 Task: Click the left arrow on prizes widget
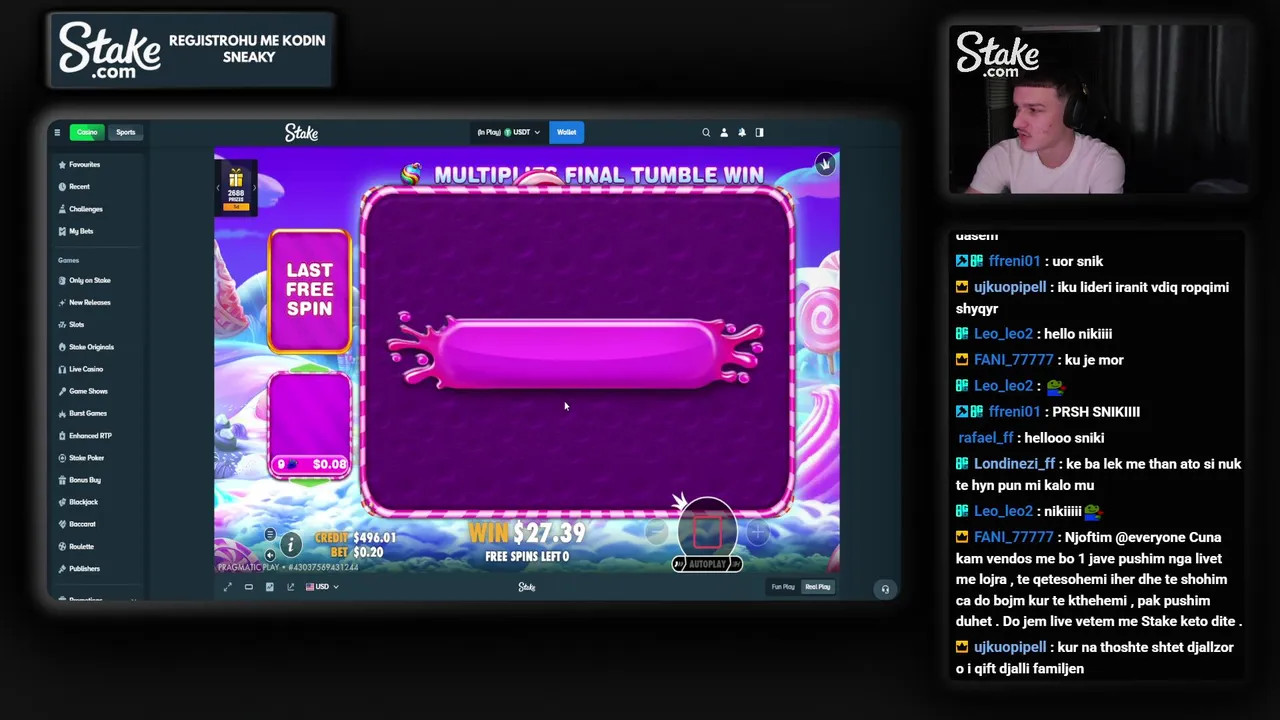pyautogui.click(x=218, y=188)
